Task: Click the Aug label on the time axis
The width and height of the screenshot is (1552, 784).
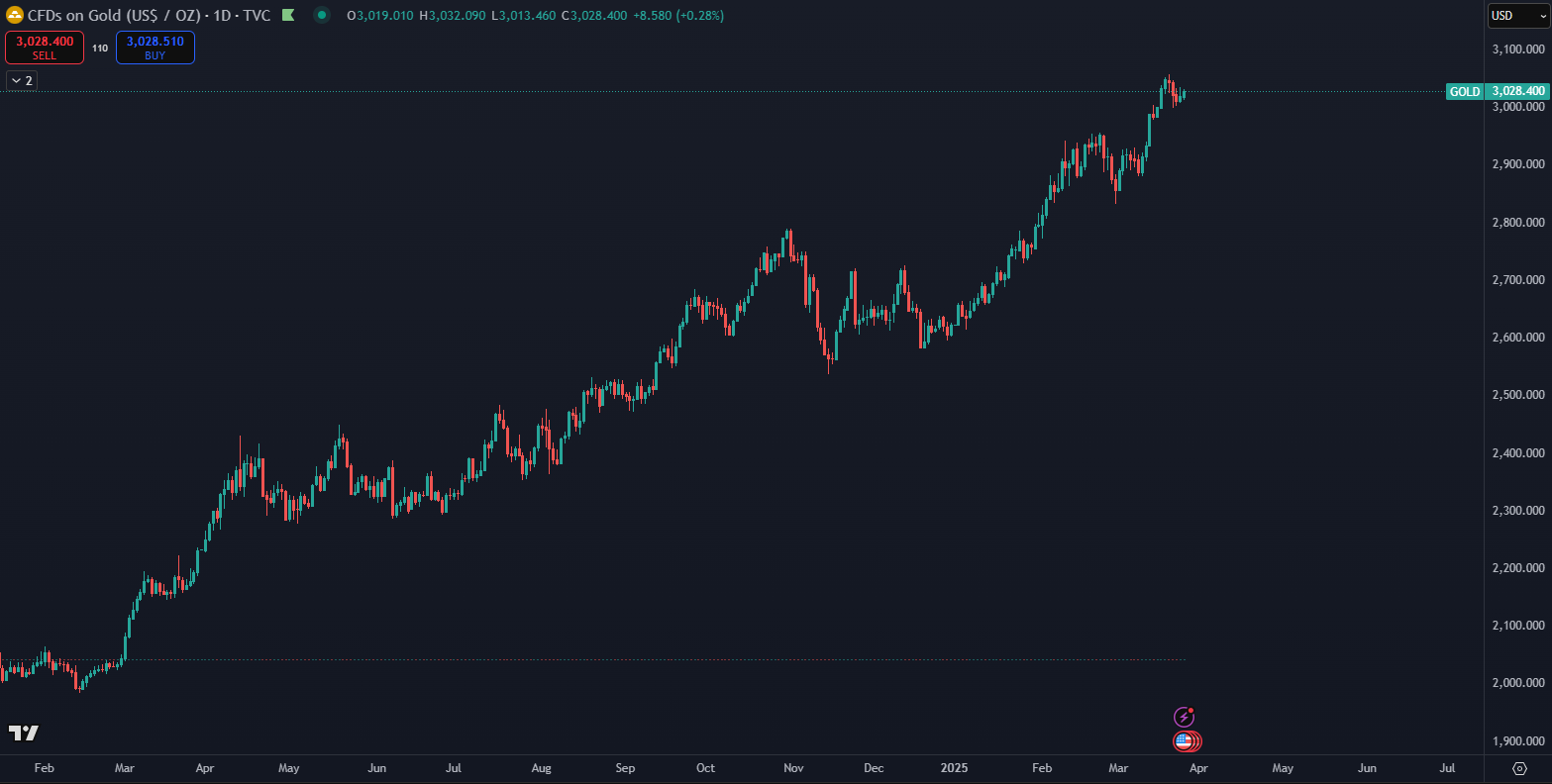Action: pyautogui.click(x=541, y=768)
